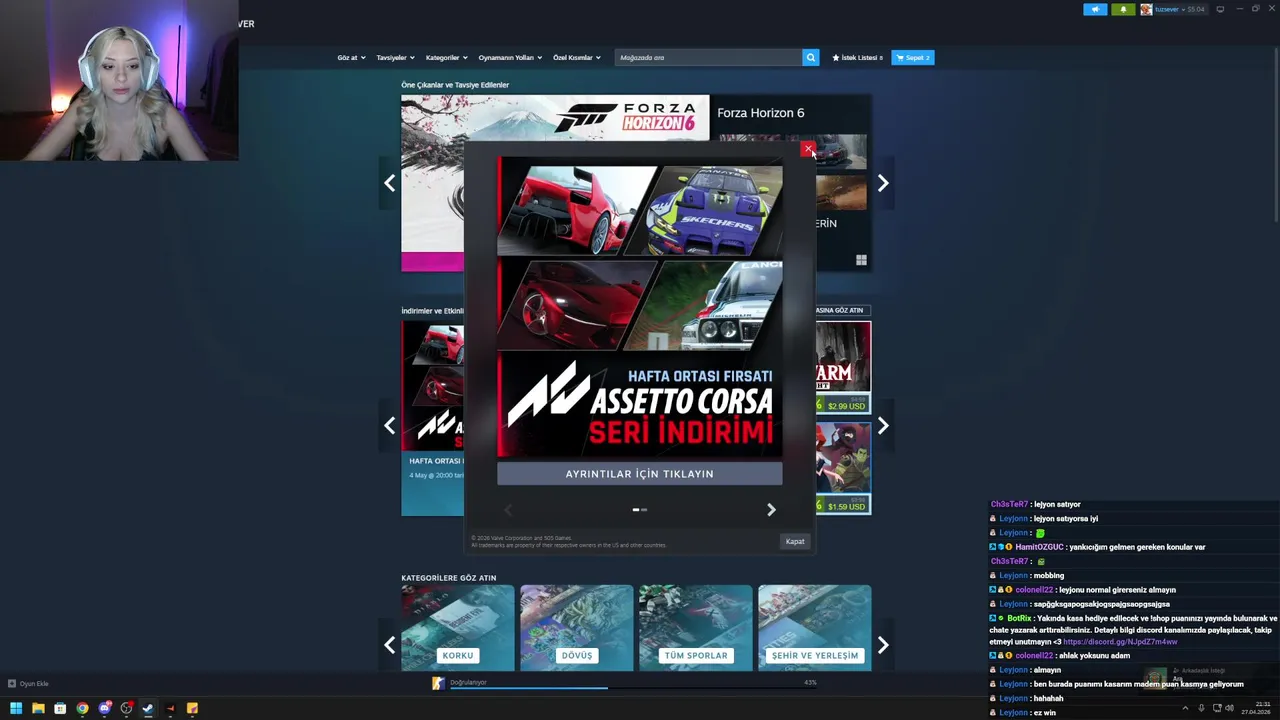This screenshot has height=720, width=1280.
Task: Click the Kapat button in the popup
Action: [795, 541]
